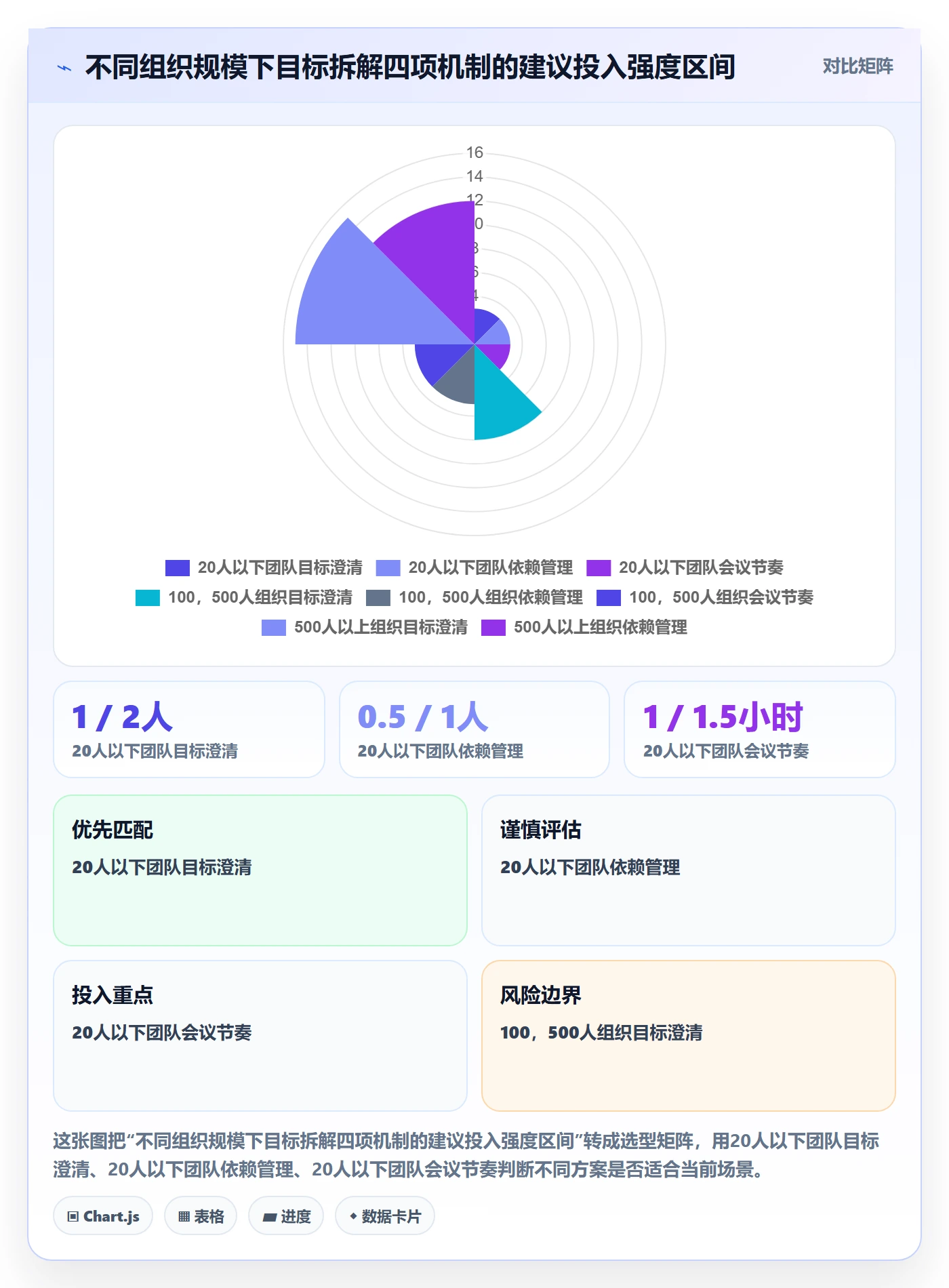Click the table icon in 表格 tag
949x1288 pixels.
pos(184,1217)
